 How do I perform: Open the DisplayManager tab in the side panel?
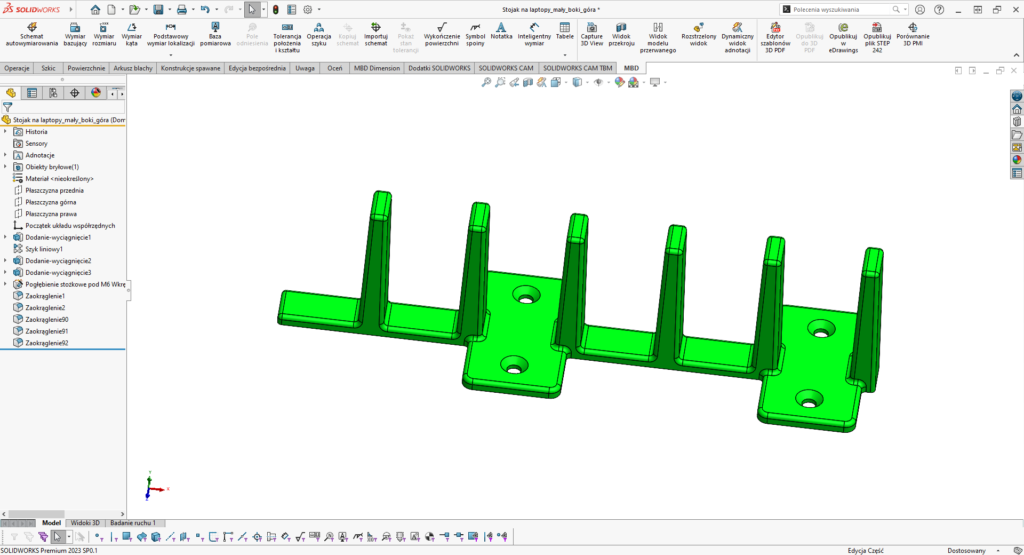(x=96, y=93)
